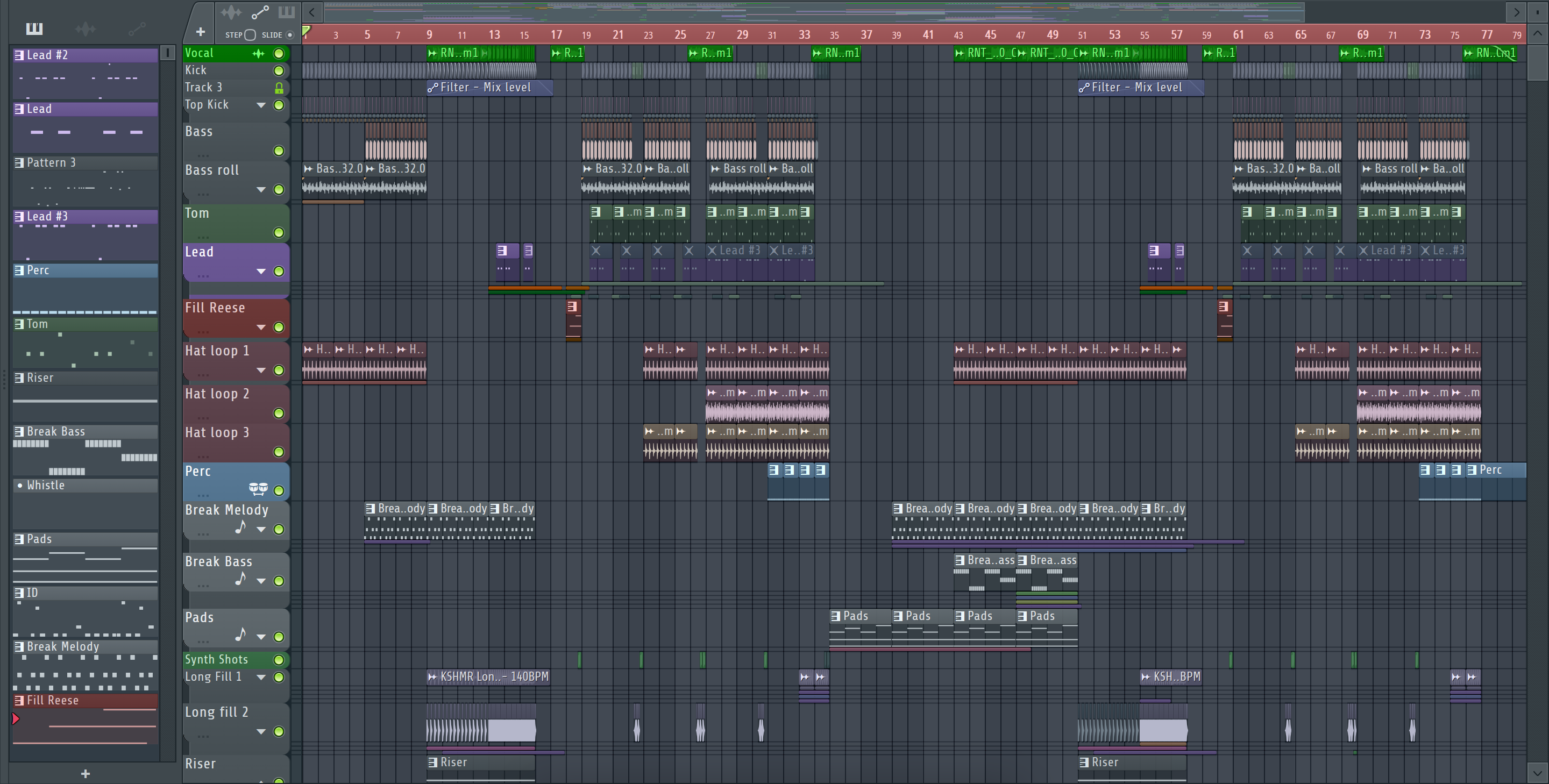1549x784 pixels.
Task: Click the note icon on Break Bass track
Action: click(x=240, y=579)
